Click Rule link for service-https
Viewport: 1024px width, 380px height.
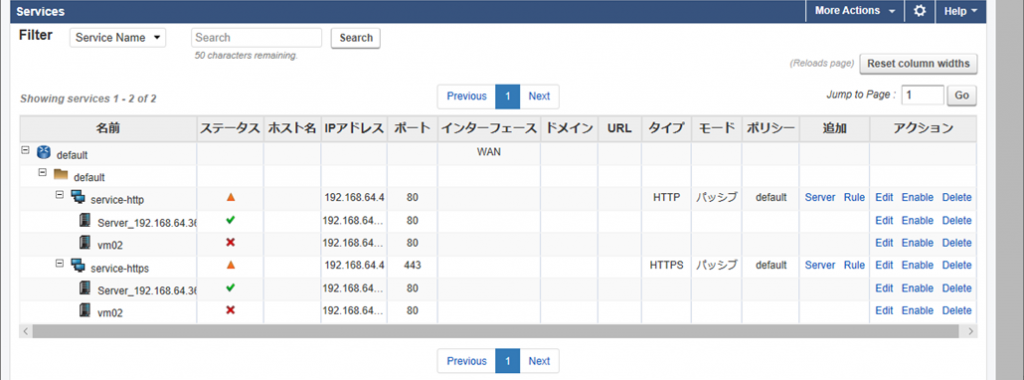pos(854,265)
